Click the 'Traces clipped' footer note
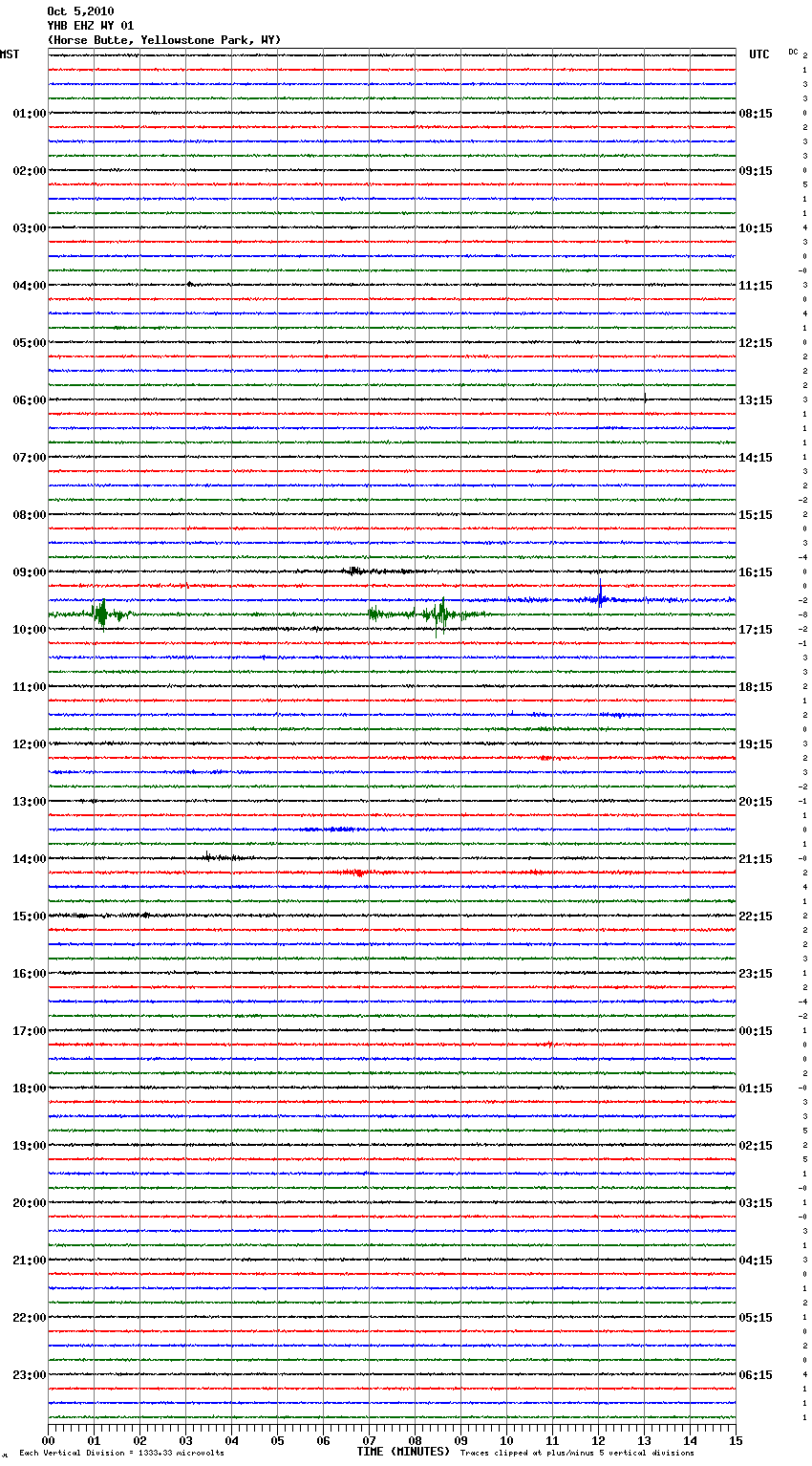812x1466 pixels. pyautogui.click(x=577, y=1454)
